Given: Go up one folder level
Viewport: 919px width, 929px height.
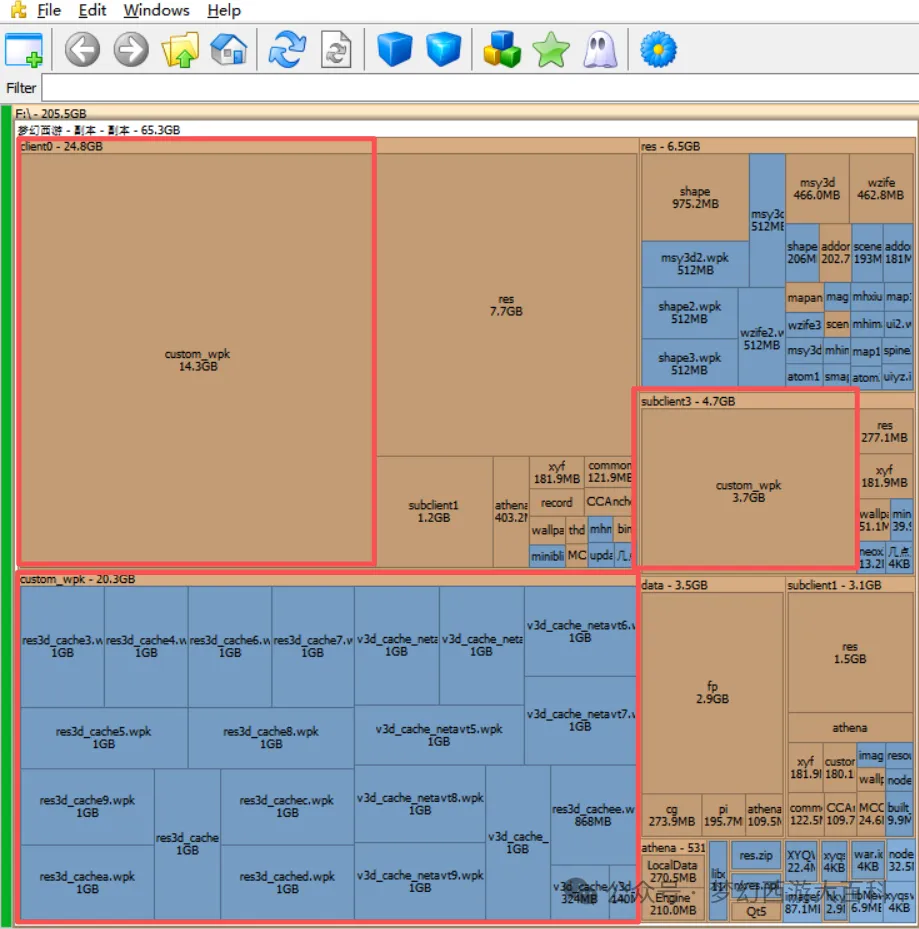Looking at the screenshot, I should click(181, 49).
